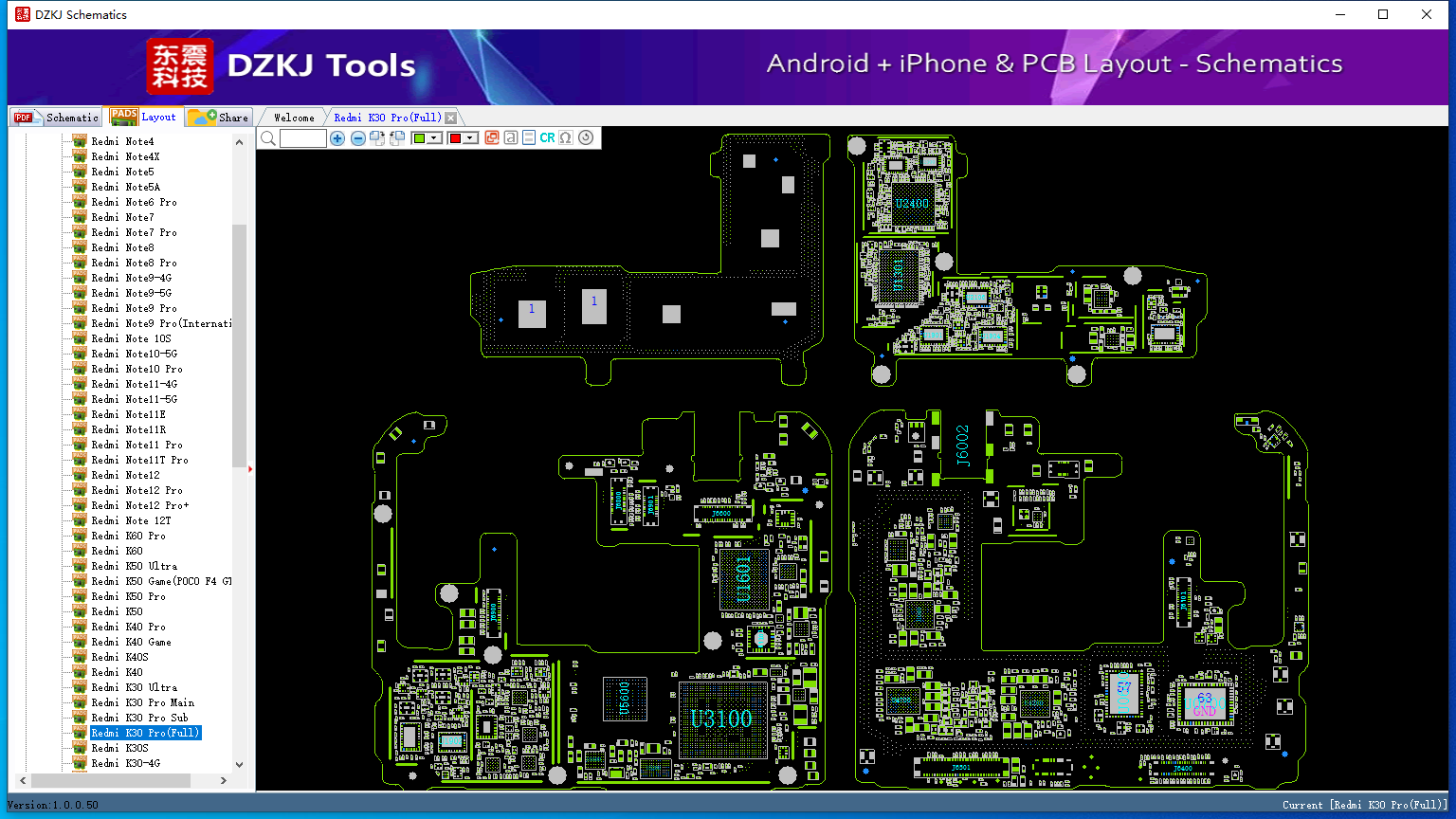Zoom in with the blue plus button
This screenshot has height=819, width=1456.
pyautogui.click(x=337, y=138)
